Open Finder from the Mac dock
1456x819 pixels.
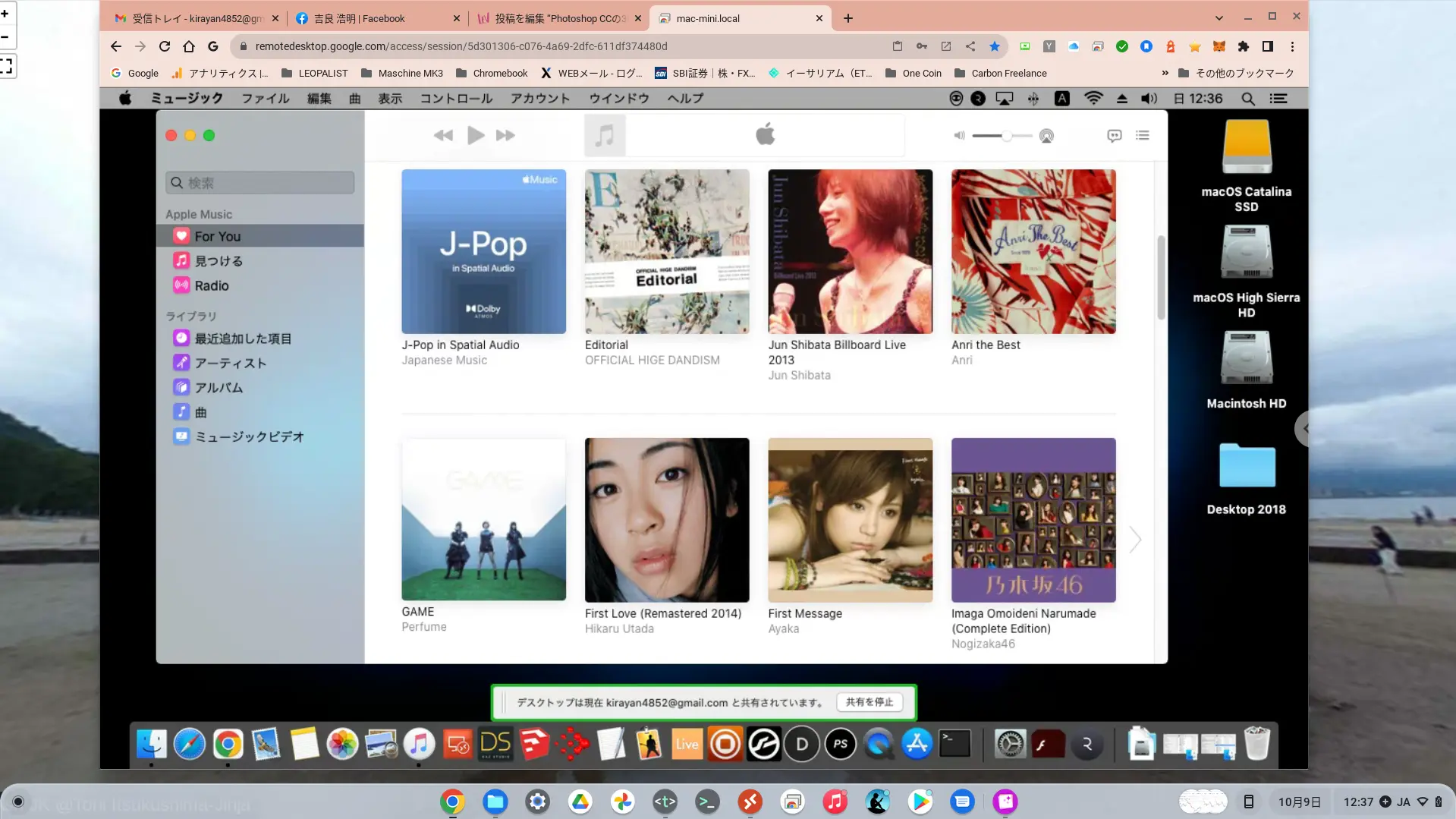152,744
